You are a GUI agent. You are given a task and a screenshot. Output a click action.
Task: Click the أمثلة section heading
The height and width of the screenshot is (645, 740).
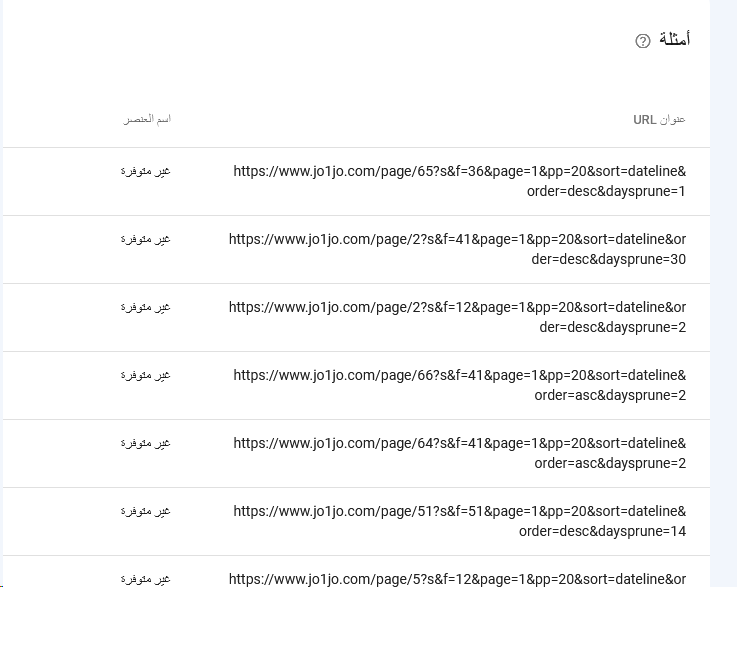coord(674,40)
